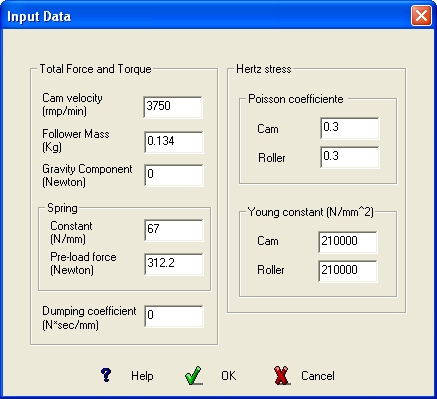Click the Input Data title bar
This screenshot has width=437, height=399.
pyautogui.click(x=207, y=16)
